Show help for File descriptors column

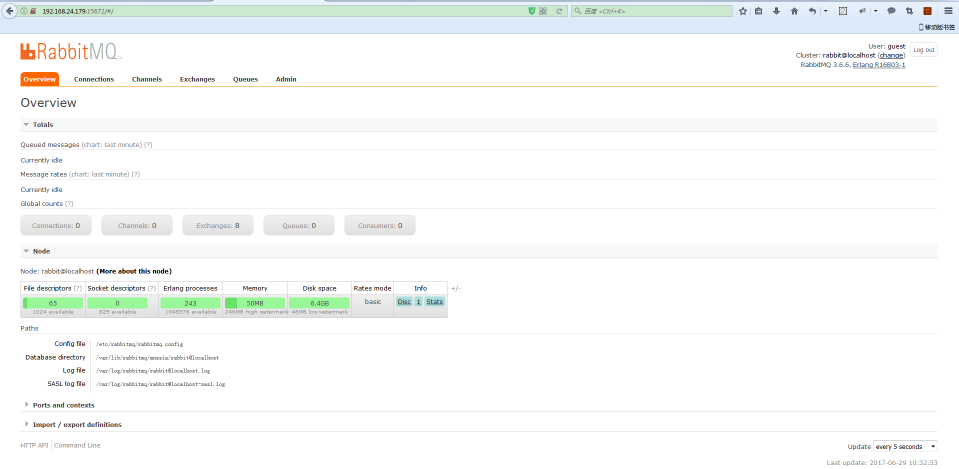[x=78, y=288]
